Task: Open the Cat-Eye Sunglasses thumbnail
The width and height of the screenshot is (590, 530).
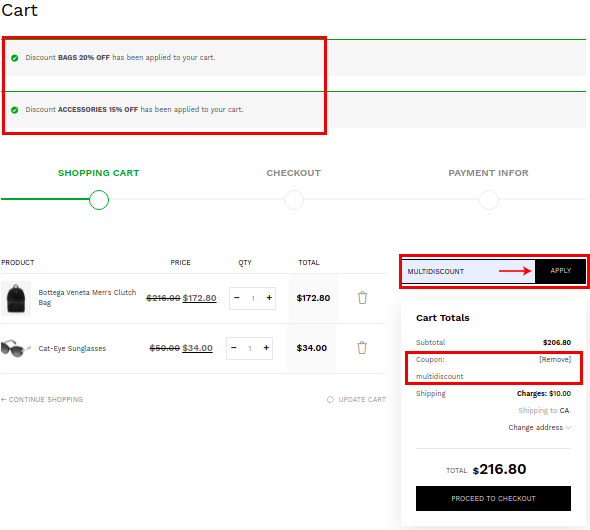Action: [15, 348]
